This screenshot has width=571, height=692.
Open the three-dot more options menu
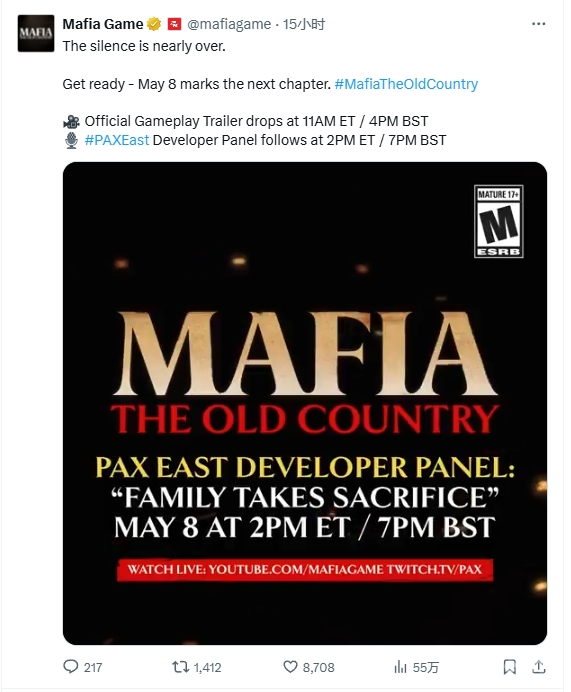[538, 24]
